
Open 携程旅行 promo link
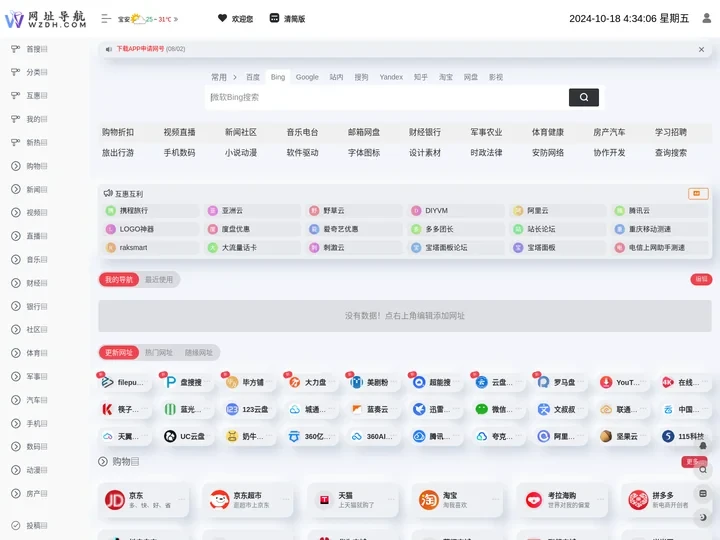tap(151, 211)
